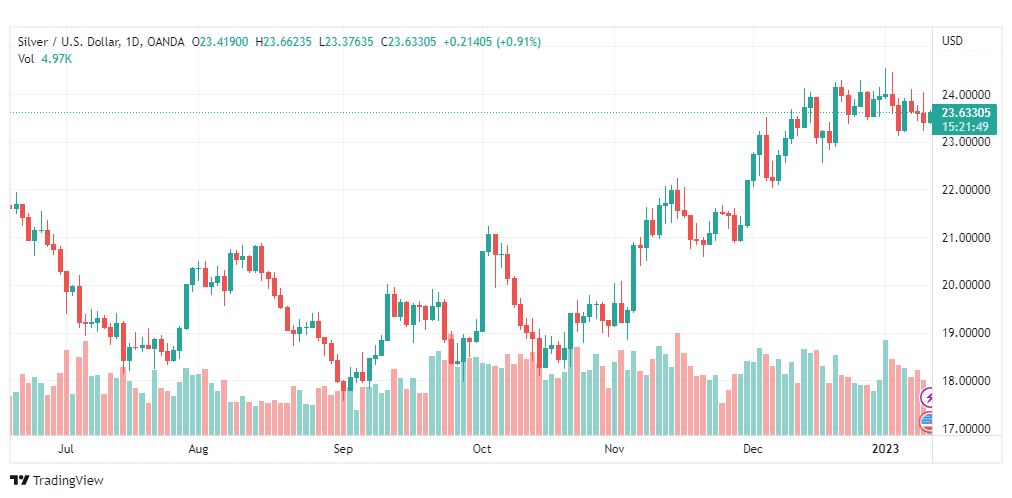1012x498 pixels.
Task: Click the 21.00000 price axis label
Action: pyautogui.click(x=966, y=238)
